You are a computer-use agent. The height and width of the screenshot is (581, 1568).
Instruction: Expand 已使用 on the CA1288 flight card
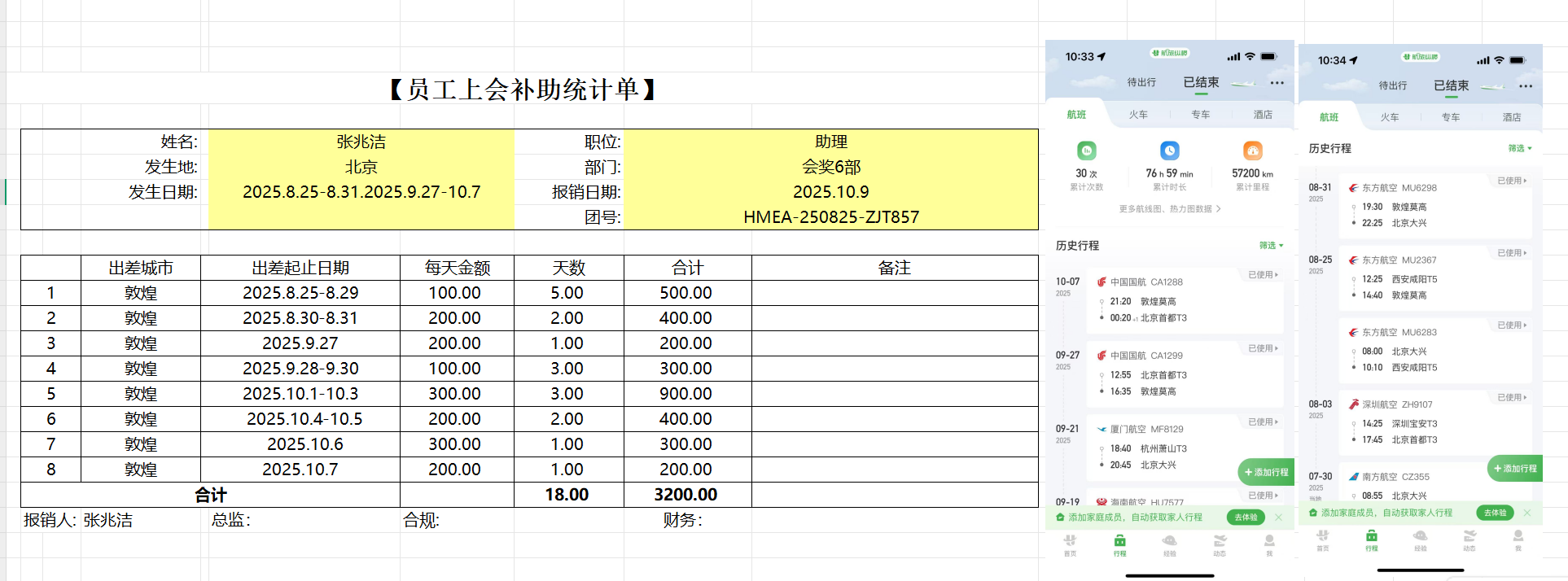[x=1263, y=275]
